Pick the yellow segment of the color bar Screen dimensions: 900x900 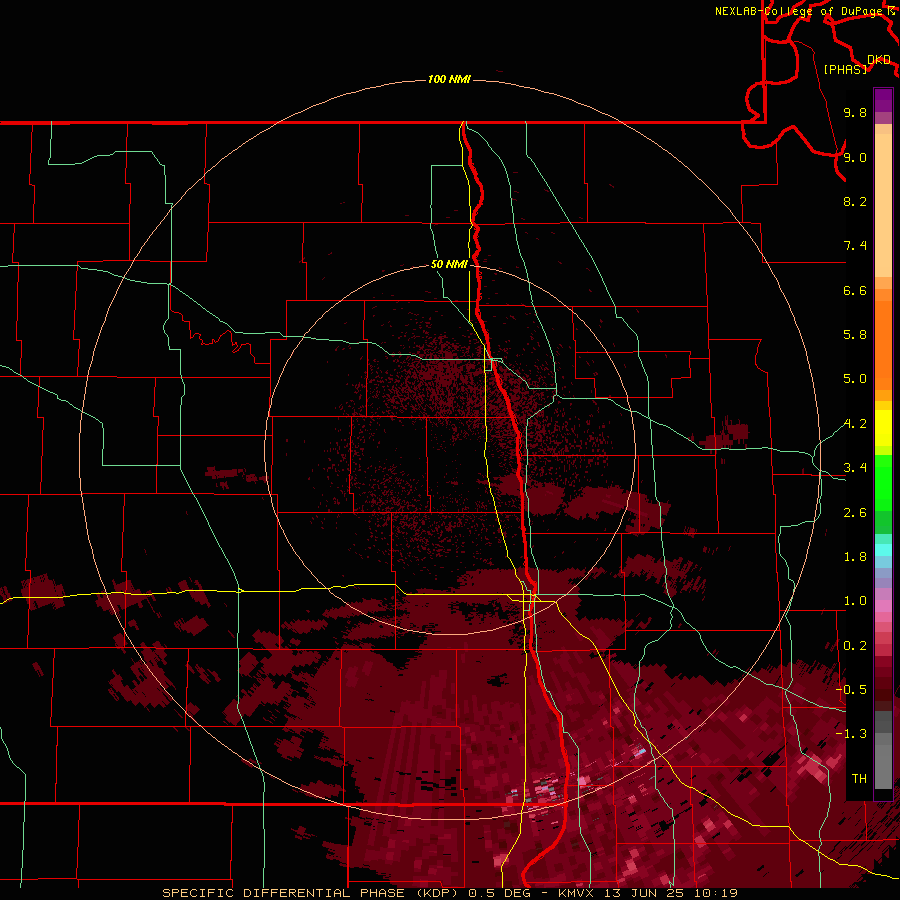(883, 428)
